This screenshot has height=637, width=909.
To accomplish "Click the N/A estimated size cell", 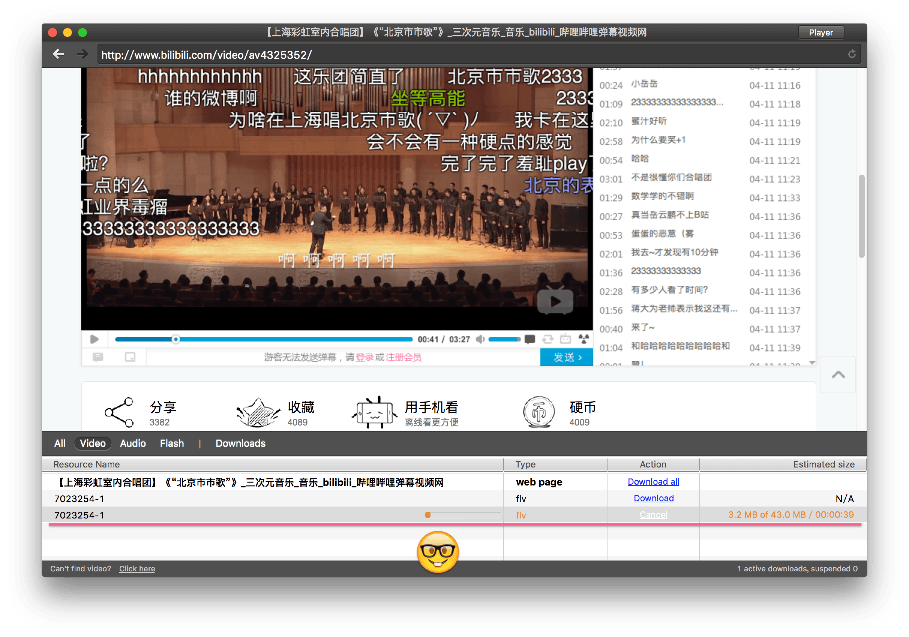I will pos(844,498).
